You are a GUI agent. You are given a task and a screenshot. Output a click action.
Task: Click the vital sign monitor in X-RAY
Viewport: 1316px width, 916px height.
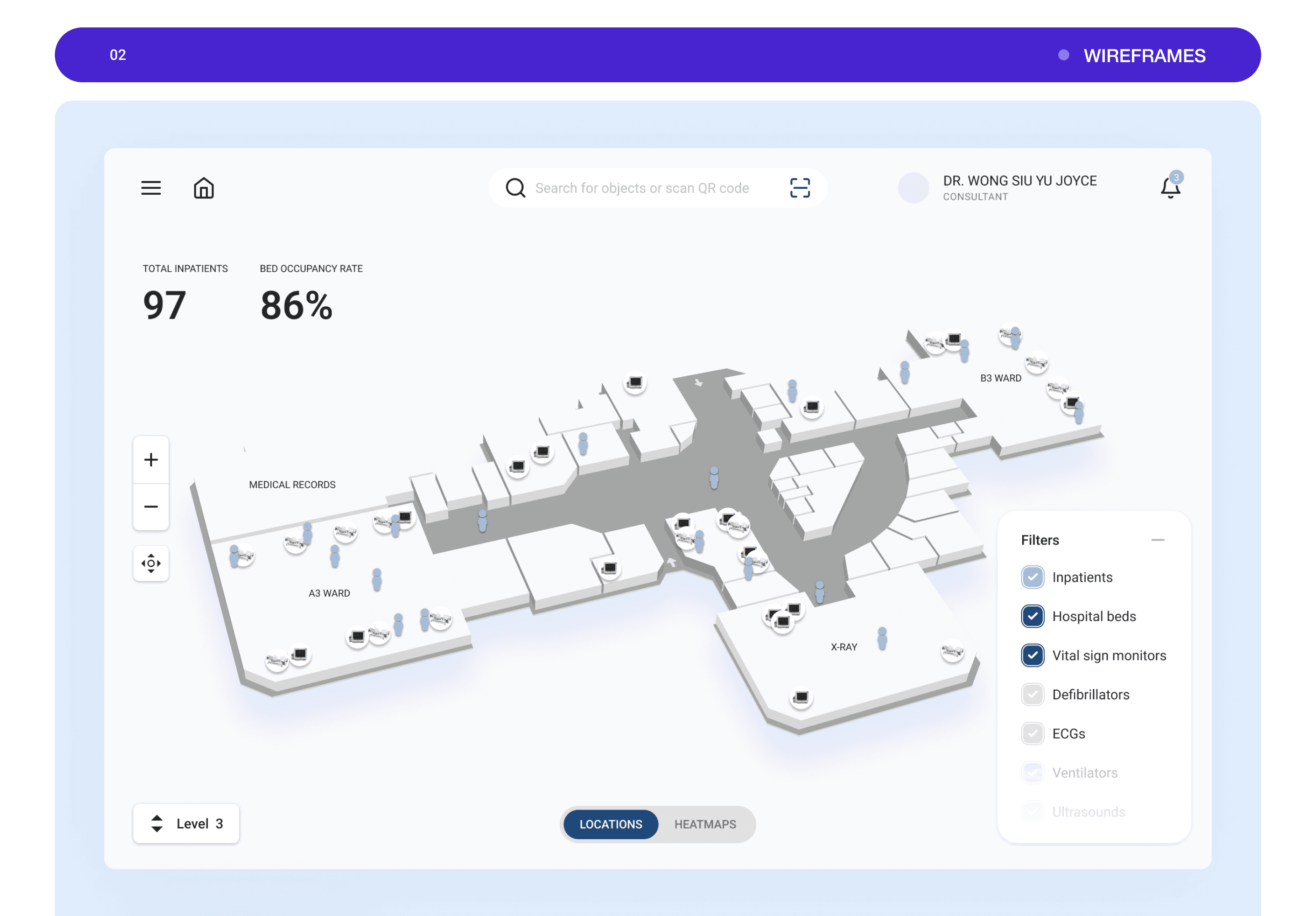(x=801, y=698)
